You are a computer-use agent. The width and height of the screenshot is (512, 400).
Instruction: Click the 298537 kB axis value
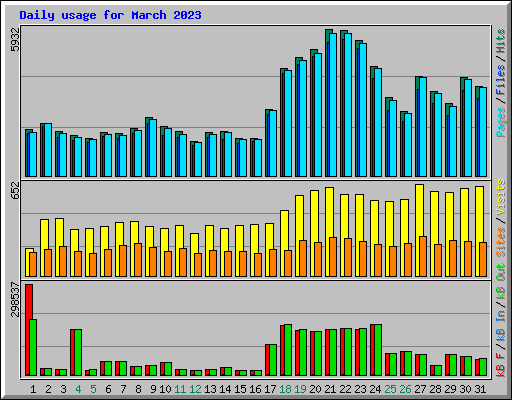(15, 299)
